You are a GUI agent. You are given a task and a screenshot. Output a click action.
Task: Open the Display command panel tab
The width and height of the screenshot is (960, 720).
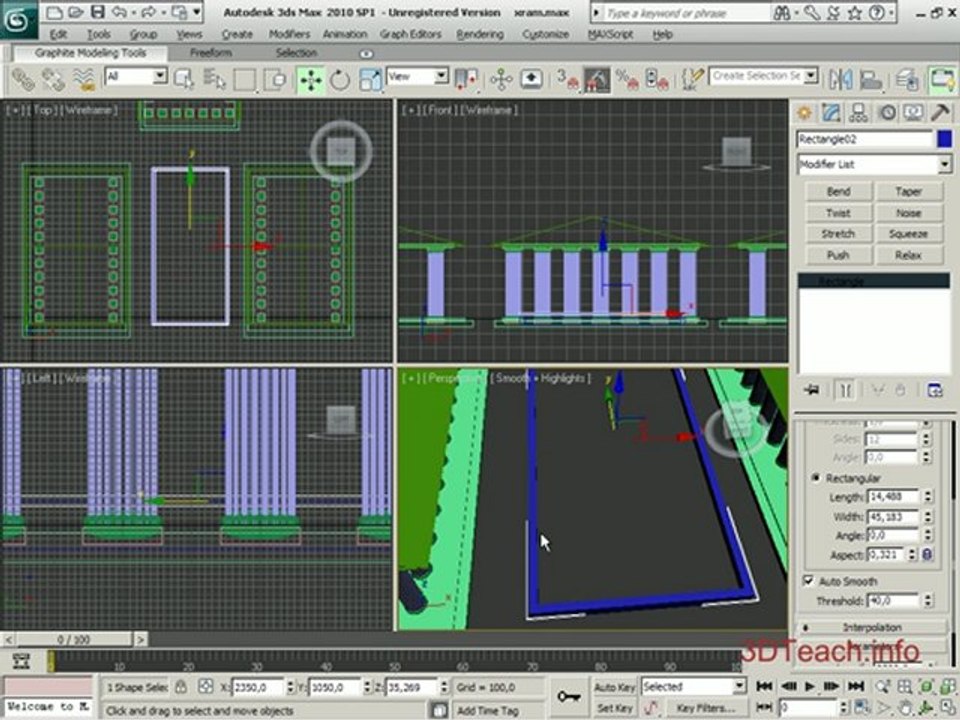coord(913,113)
